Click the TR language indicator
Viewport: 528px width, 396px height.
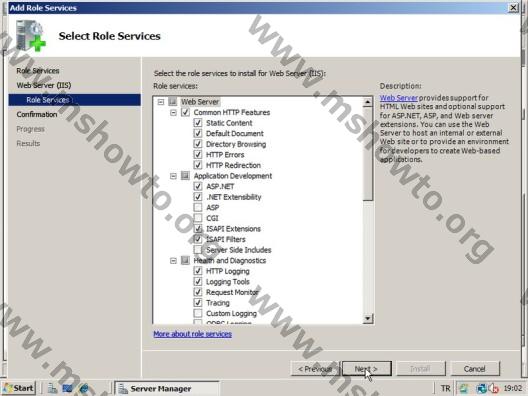click(445, 388)
